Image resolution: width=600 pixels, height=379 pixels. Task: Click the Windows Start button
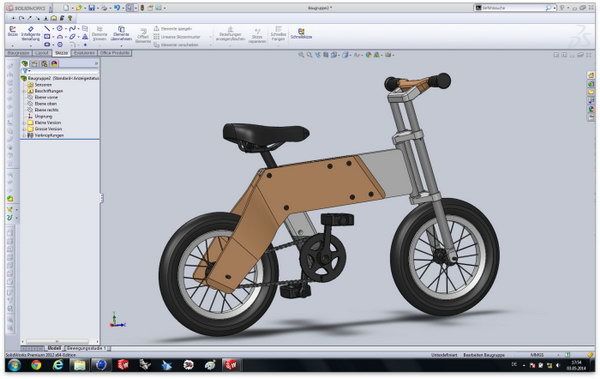(x=14, y=365)
